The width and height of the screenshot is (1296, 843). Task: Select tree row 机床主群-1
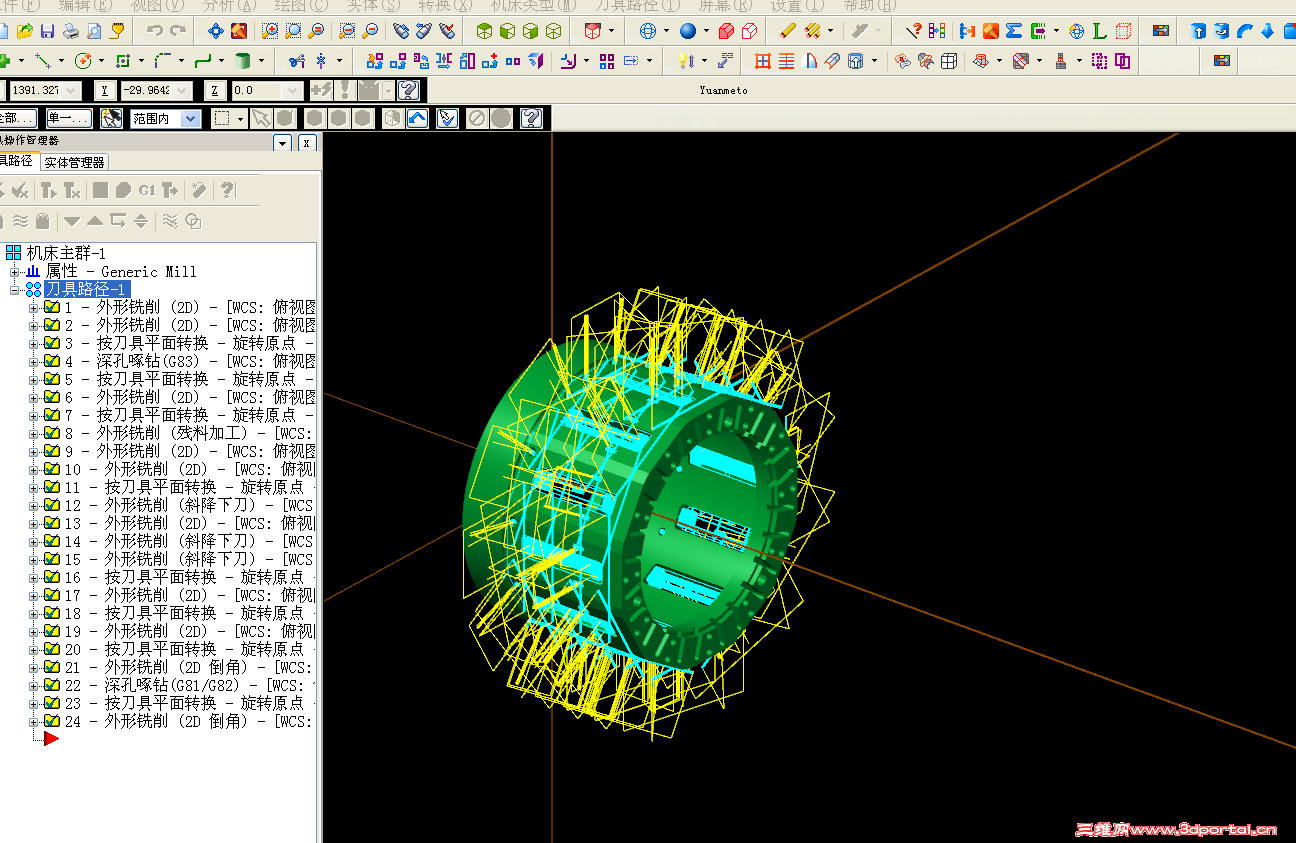click(x=66, y=253)
